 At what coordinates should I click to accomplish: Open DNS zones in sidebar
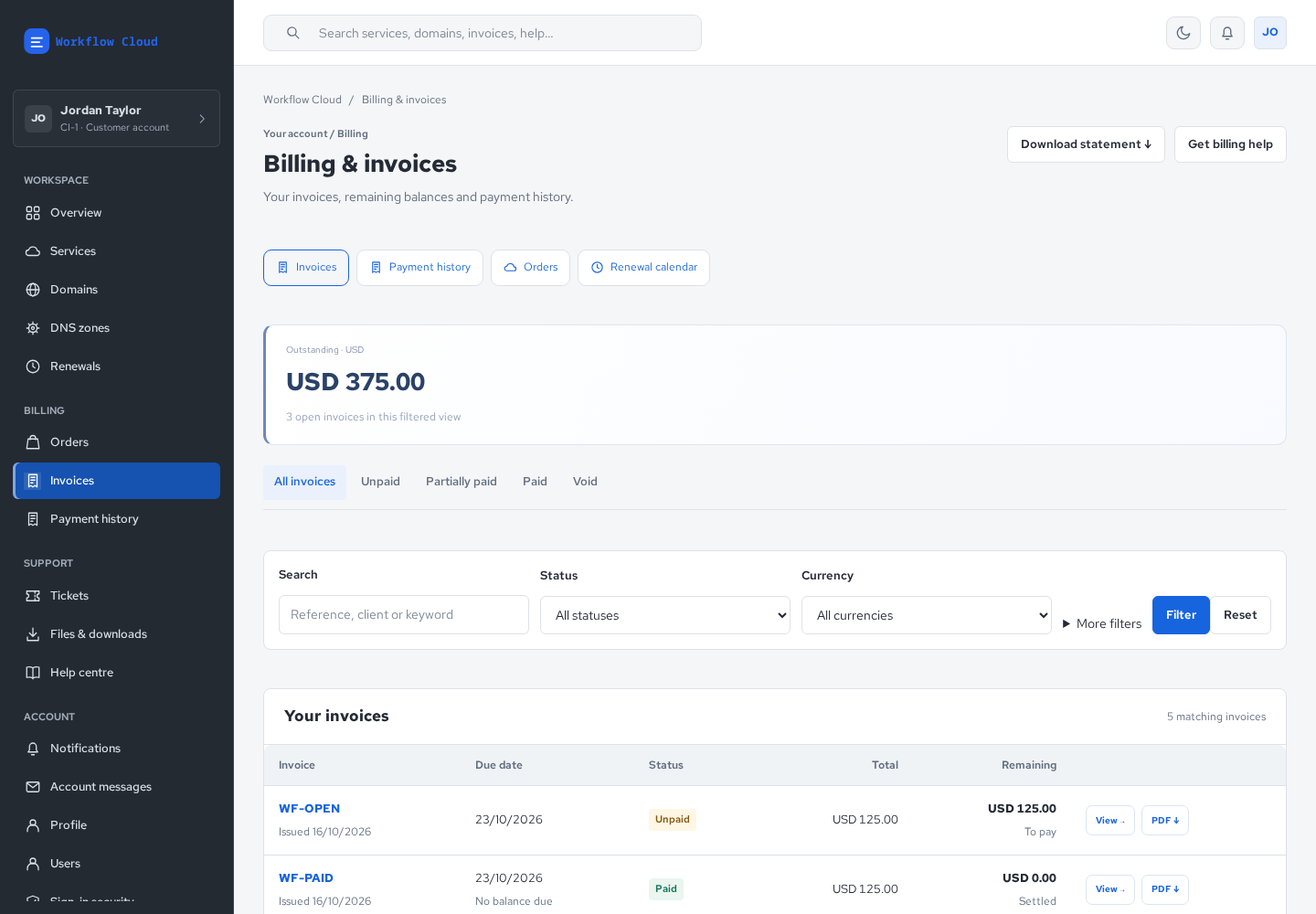[x=116, y=328]
